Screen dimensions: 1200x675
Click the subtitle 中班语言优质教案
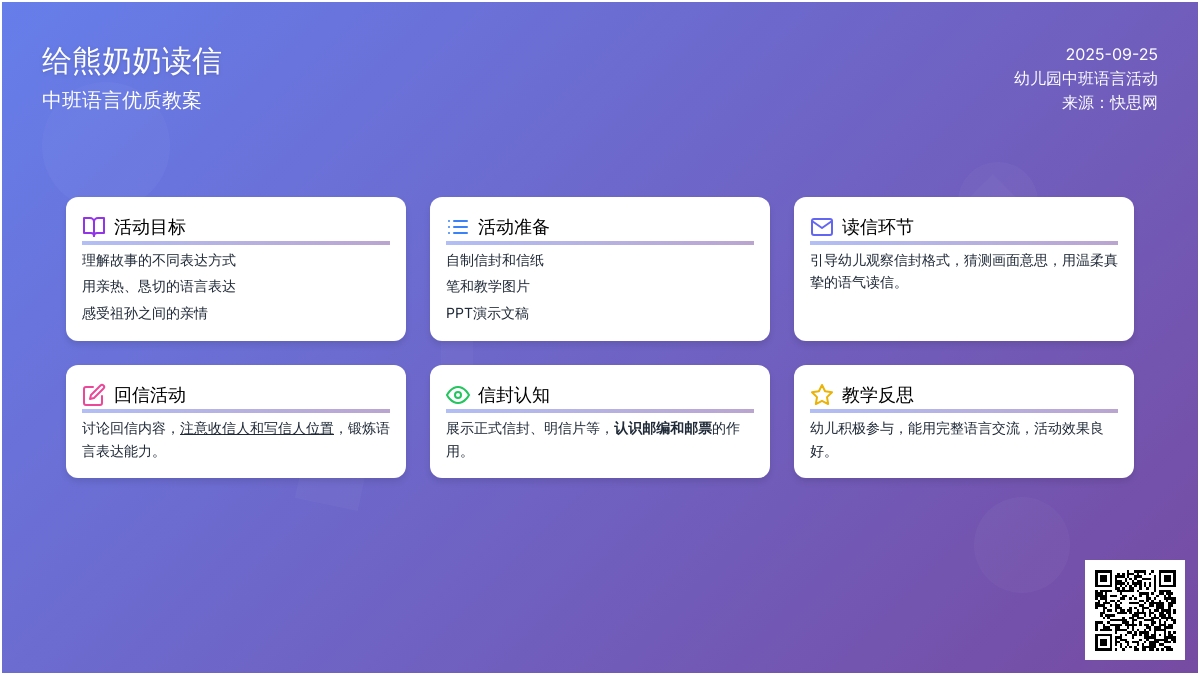coord(122,101)
